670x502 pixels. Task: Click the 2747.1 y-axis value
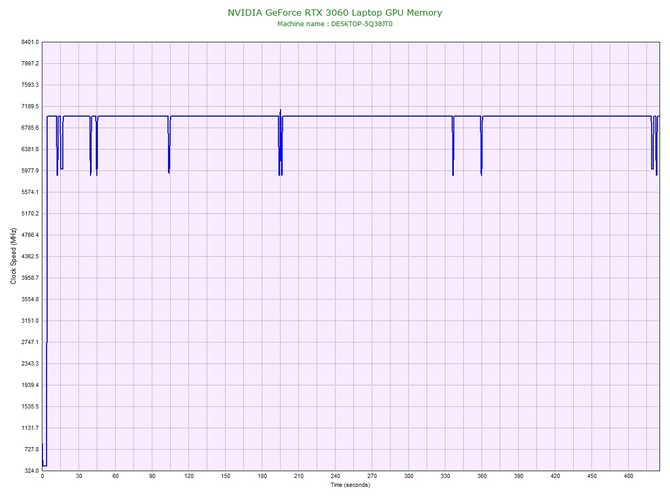(x=30, y=342)
